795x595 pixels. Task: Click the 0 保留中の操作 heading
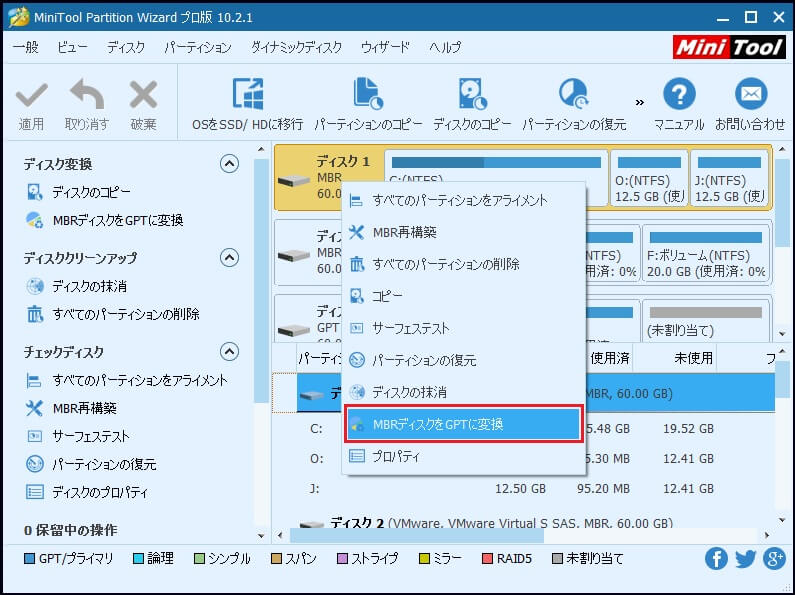click(x=70, y=530)
